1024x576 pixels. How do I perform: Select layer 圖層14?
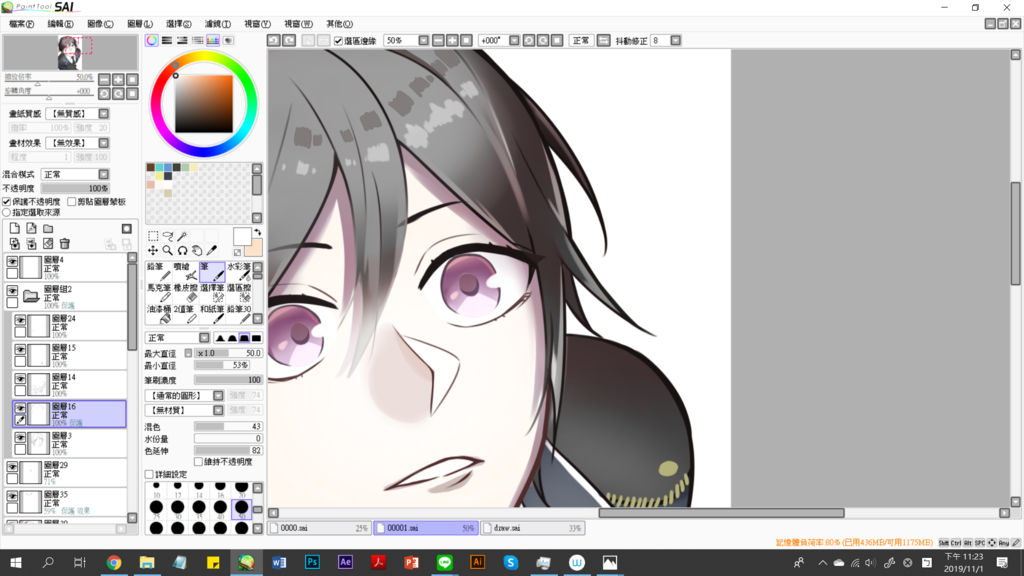pyautogui.click(x=70, y=385)
